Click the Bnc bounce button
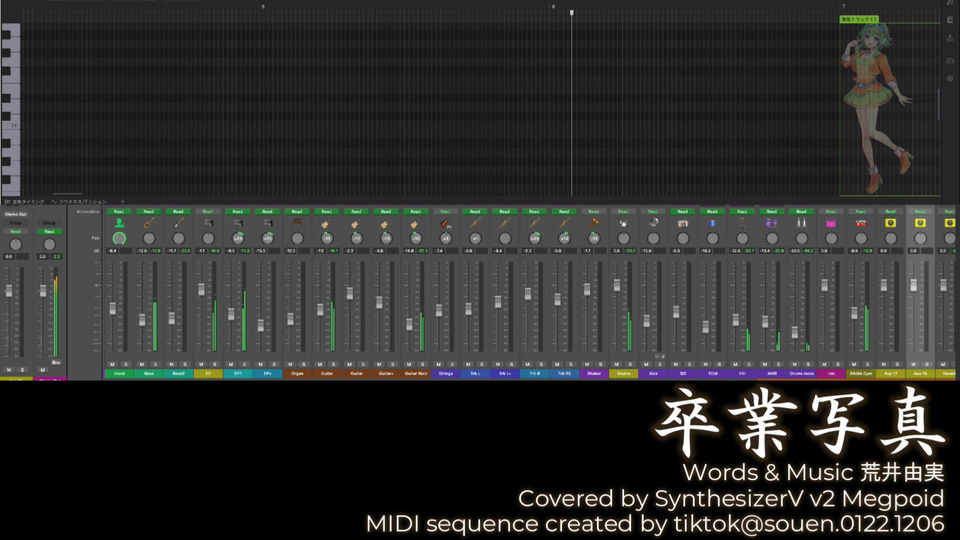Image resolution: width=960 pixels, height=540 pixels. click(x=56, y=362)
